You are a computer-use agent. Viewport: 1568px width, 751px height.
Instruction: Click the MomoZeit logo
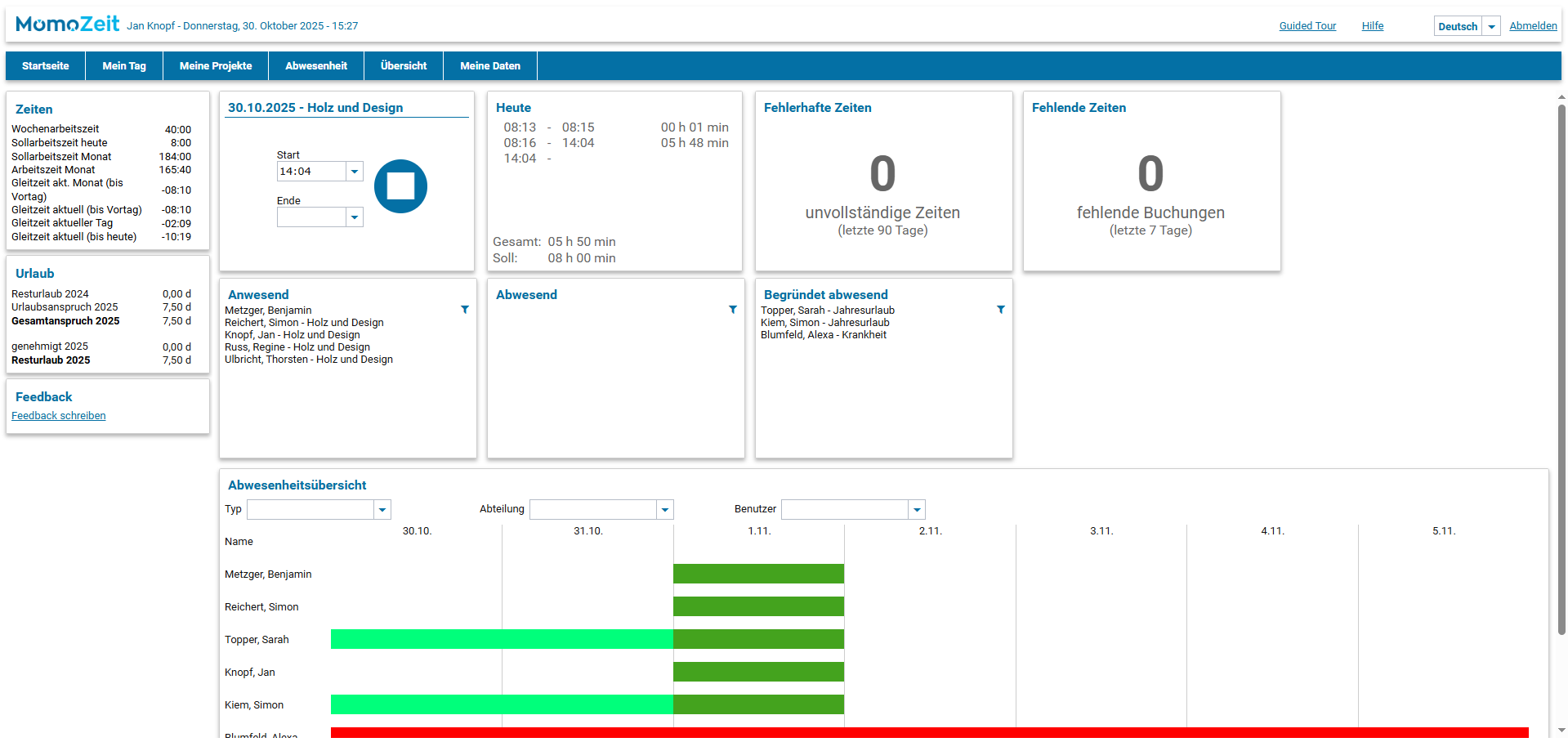68,25
